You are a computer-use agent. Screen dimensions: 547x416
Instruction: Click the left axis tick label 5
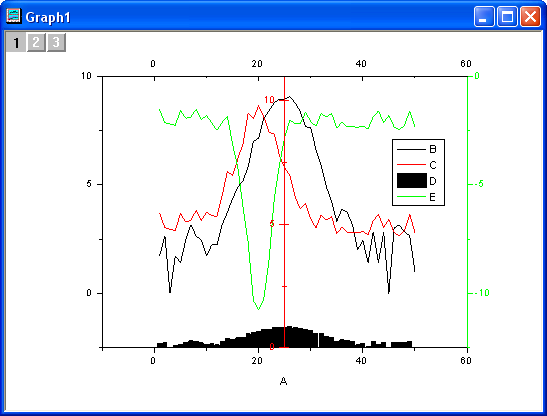coord(89,184)
